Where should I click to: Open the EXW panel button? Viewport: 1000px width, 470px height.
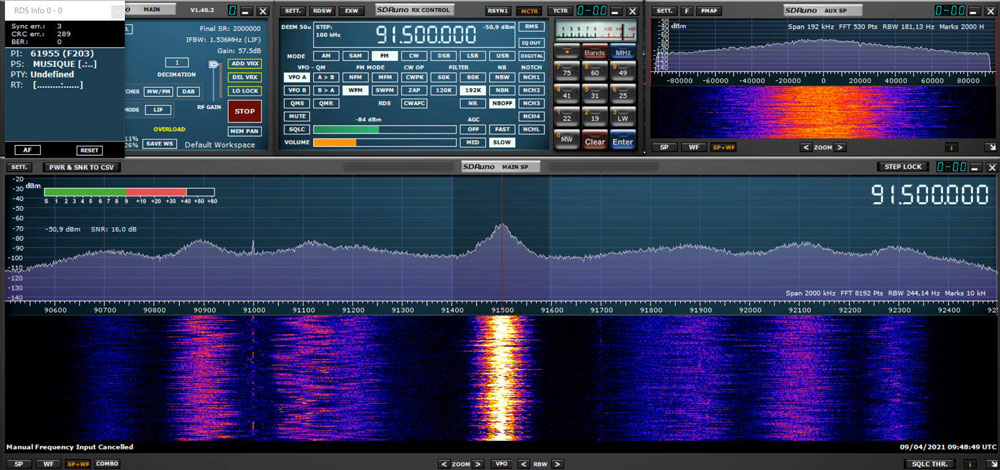click(351, 11)
